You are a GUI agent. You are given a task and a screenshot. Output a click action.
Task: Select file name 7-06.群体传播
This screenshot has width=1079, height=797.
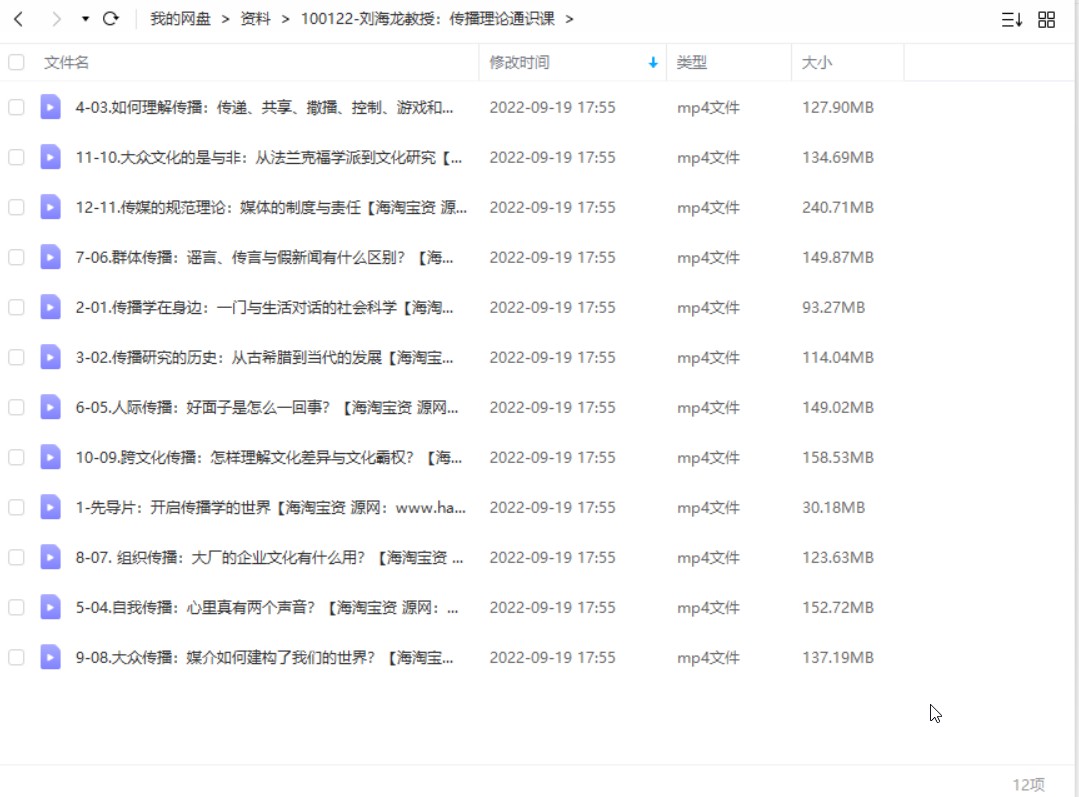(264, 257)
